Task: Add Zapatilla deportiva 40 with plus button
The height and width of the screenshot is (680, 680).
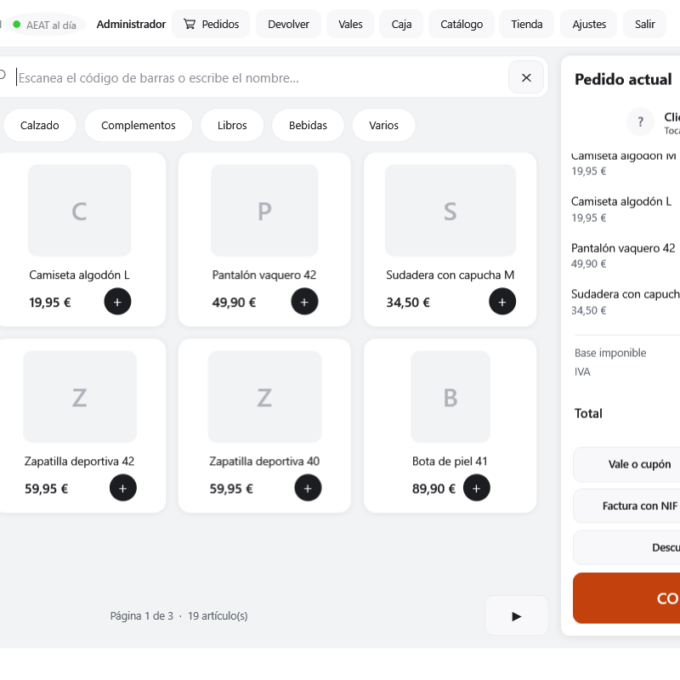Action: (x=308, y=488)
